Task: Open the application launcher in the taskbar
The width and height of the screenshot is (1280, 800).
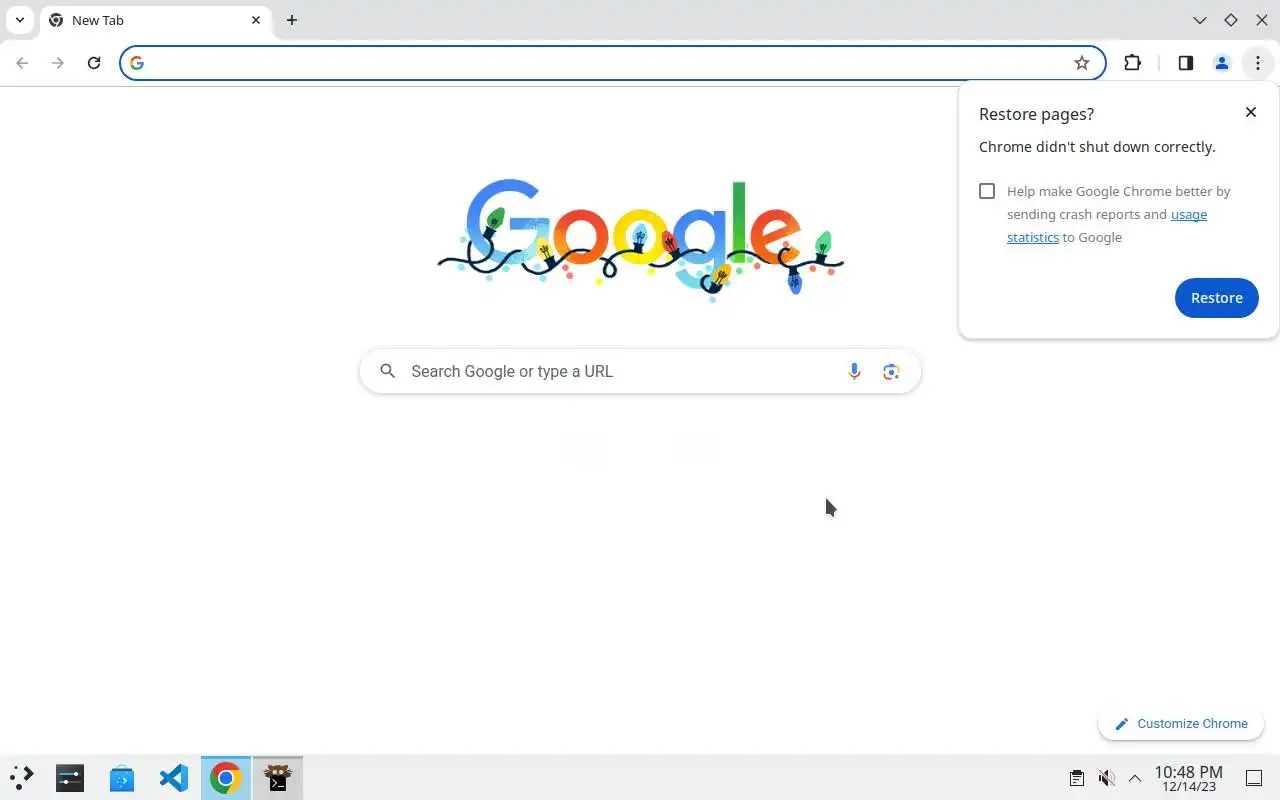Action: point(22,777)
